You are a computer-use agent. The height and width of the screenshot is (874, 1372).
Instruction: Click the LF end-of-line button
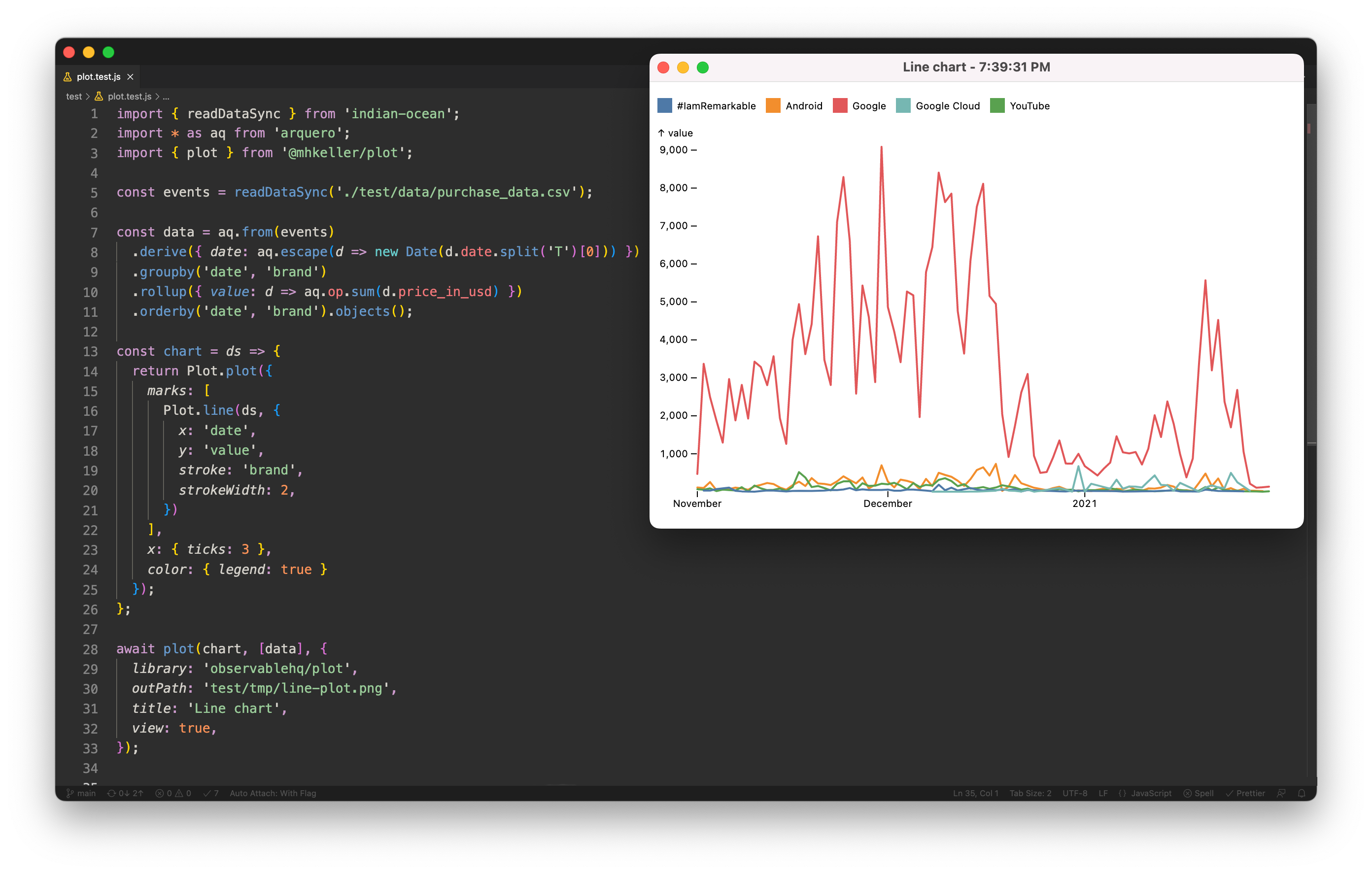coord(1103,793)
